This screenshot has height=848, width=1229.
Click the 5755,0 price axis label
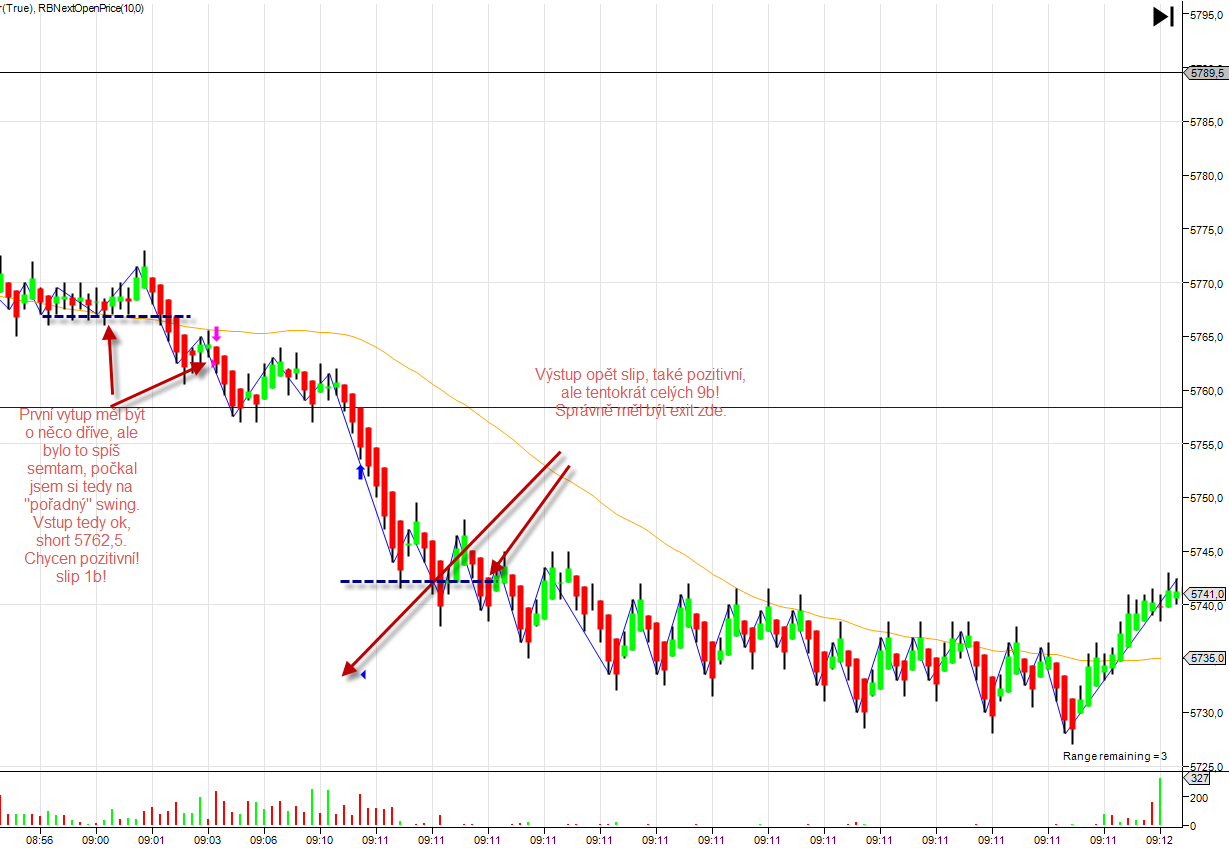pyautogui.click(x=1206, y=445)
